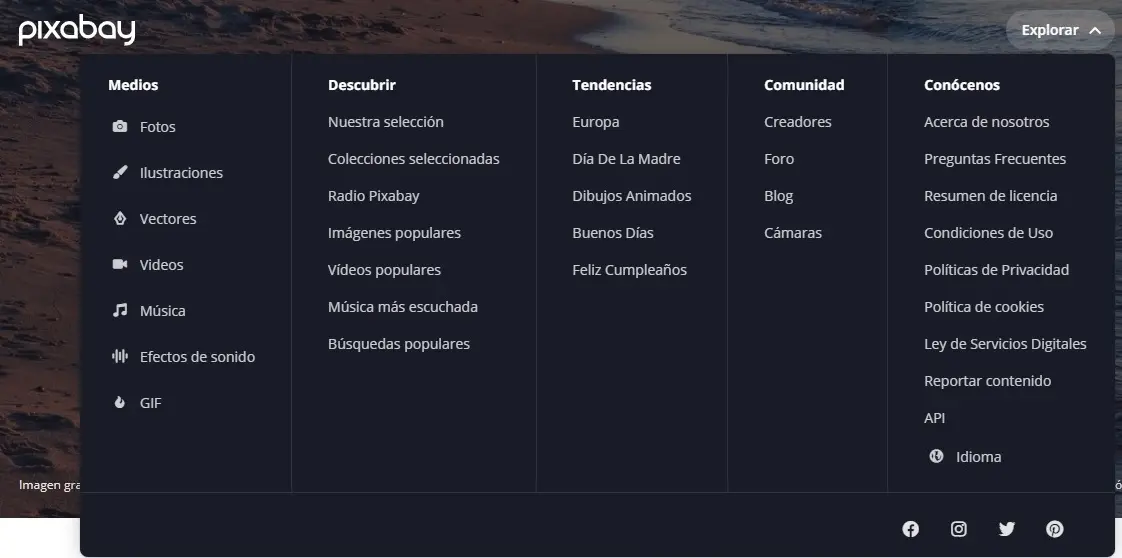Open Condiciones de Uso

coord(988,233)
